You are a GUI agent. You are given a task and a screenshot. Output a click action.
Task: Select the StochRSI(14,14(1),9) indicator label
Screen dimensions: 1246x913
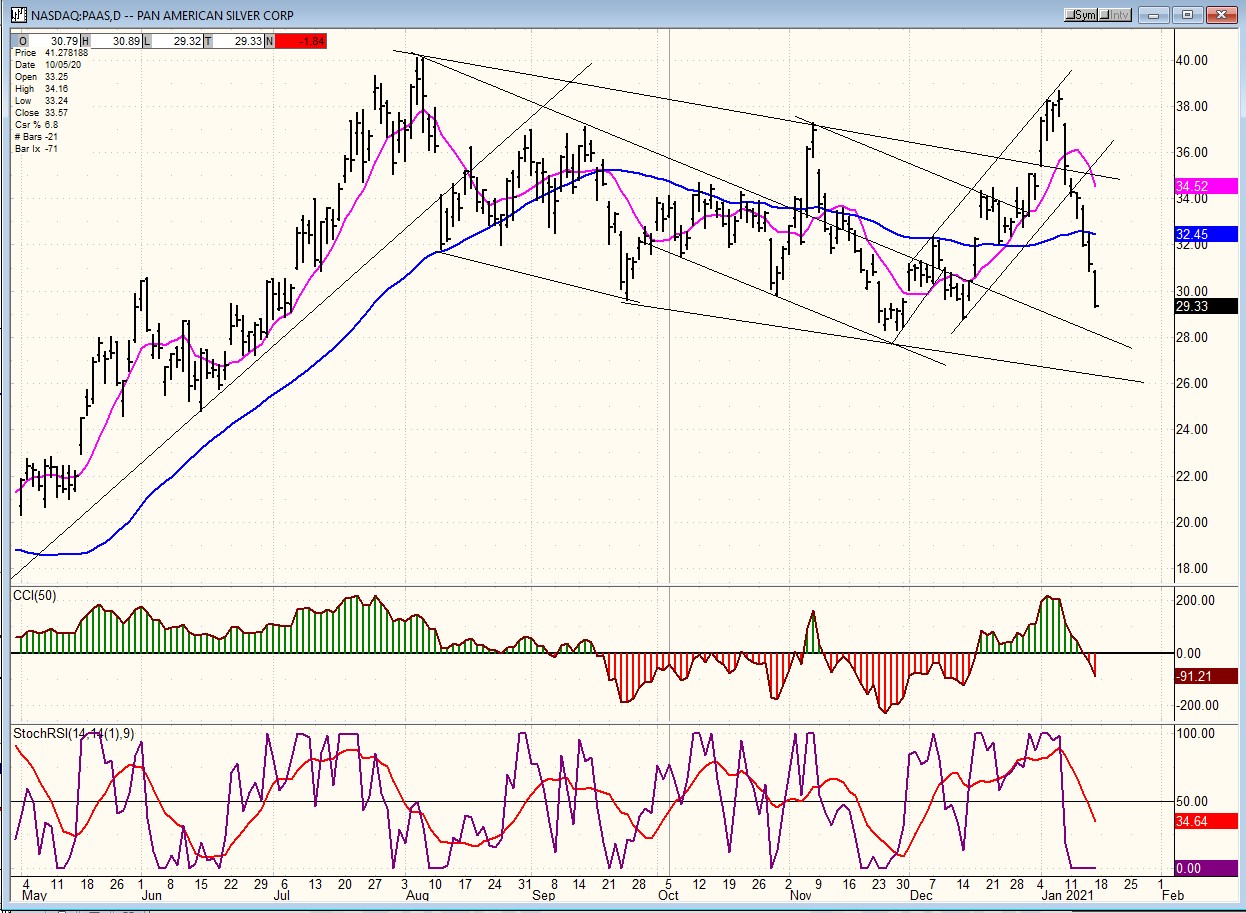(73, 734)
